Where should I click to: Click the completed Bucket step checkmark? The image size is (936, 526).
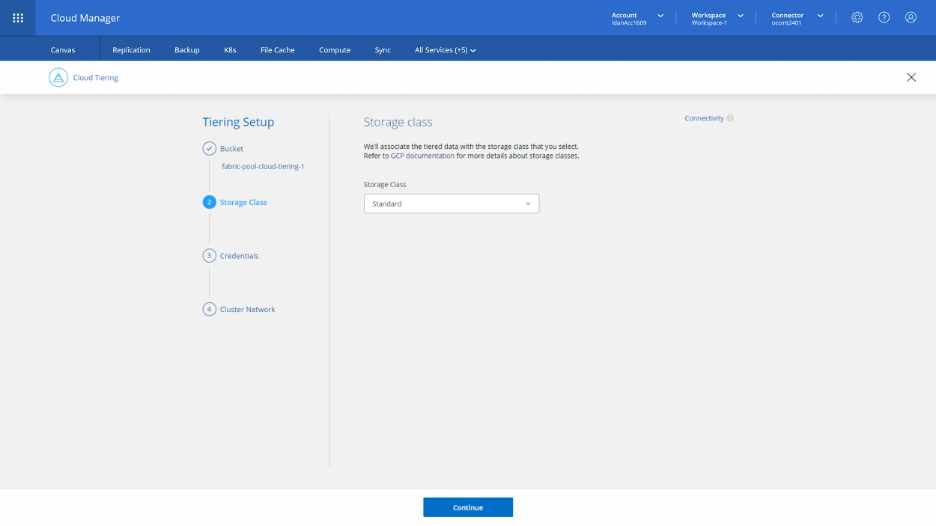209,148
